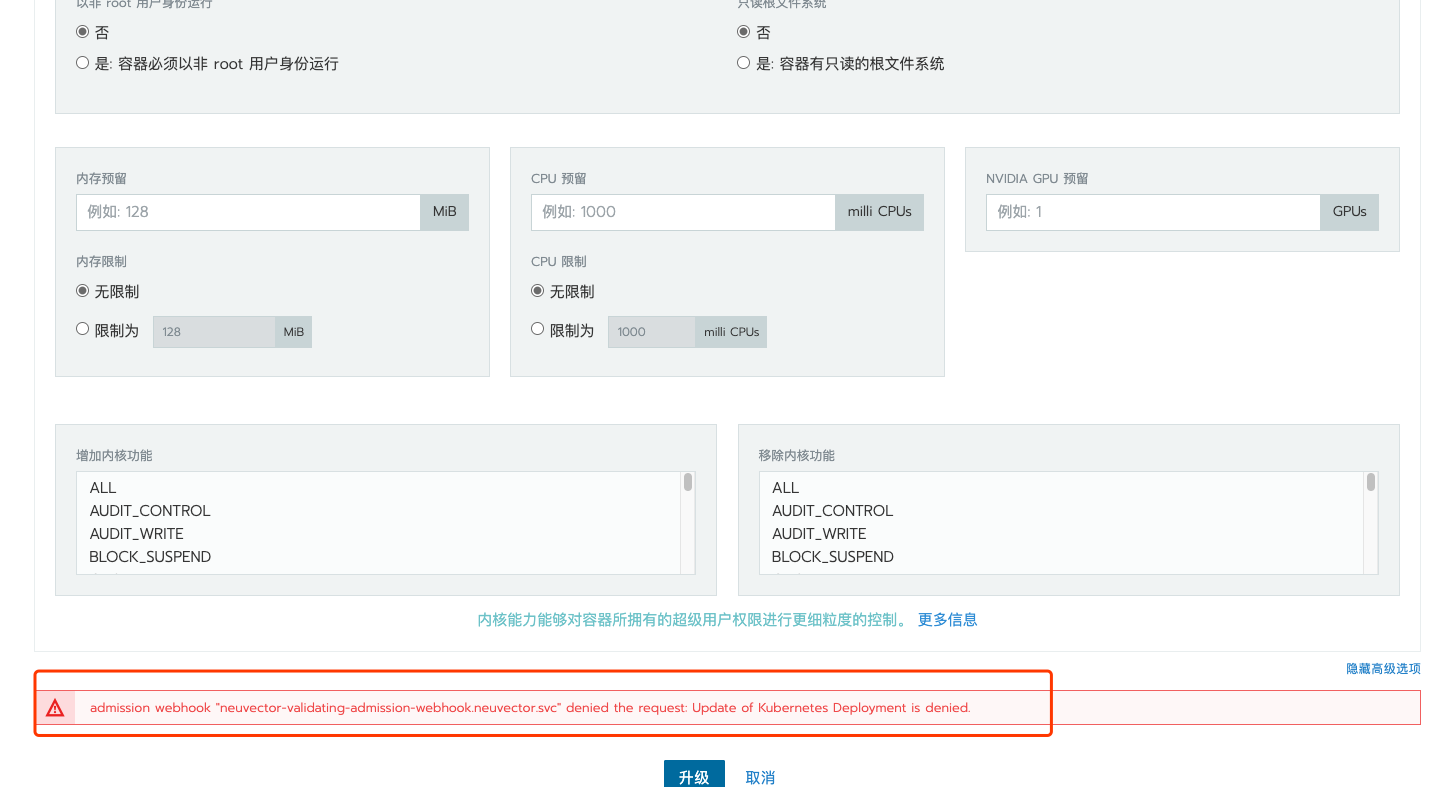The image size is (1453, 787).
Task: Choose CPU limit '无限制' radio
Action: click(538, 291)
